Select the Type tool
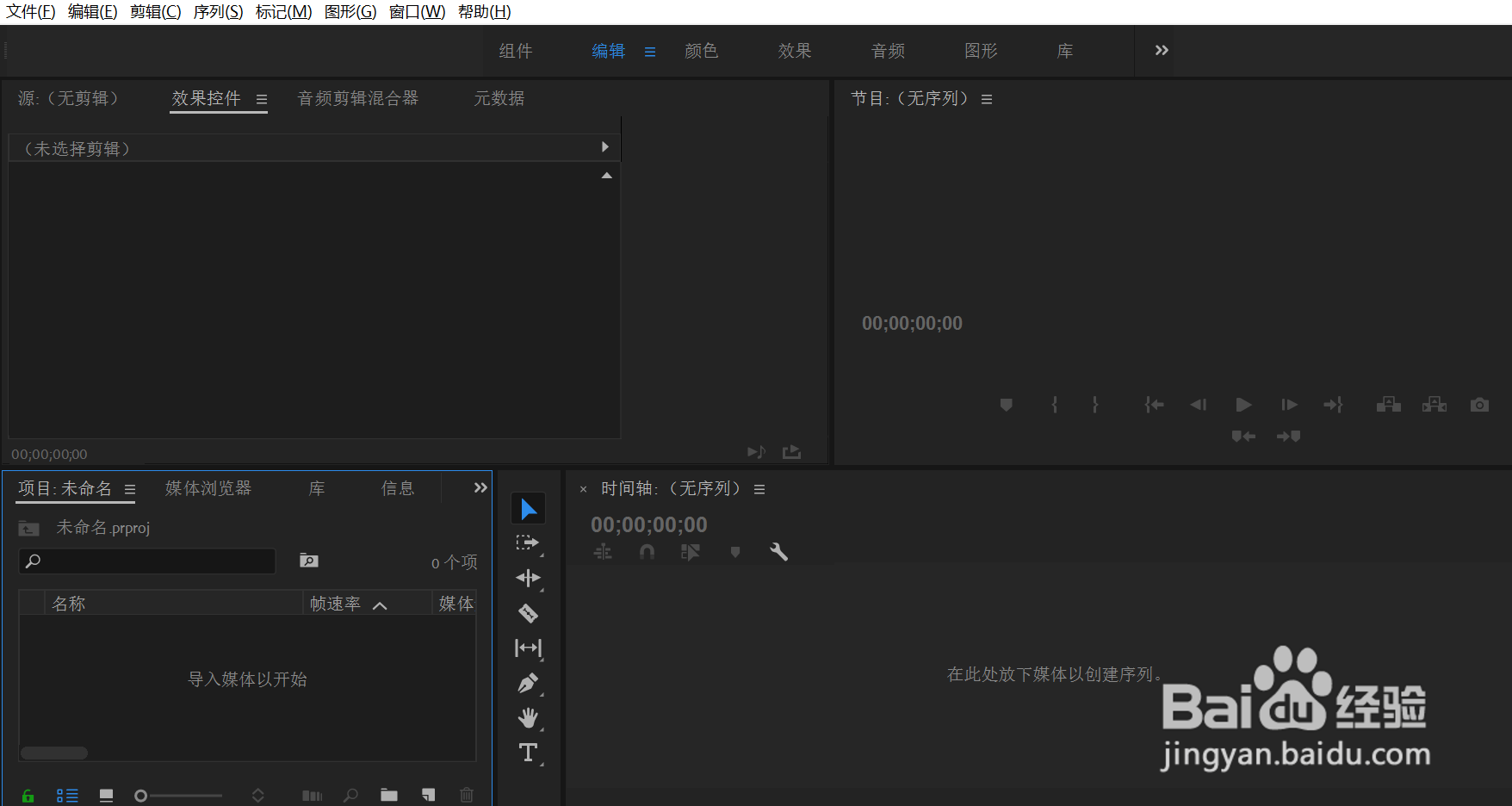The height and width of the screenshot is (806, 1512). click(x=528, y=753)
